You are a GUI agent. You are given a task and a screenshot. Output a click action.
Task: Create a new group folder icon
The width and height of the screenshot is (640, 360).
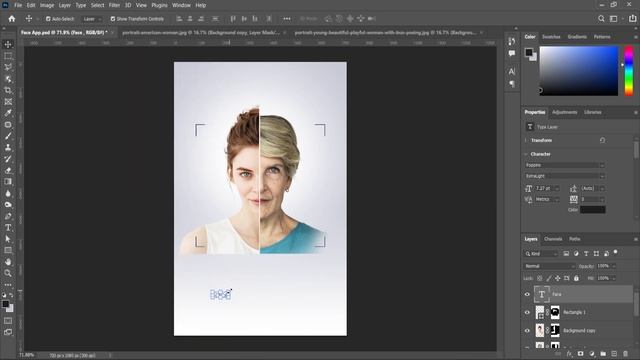point(603,353)
